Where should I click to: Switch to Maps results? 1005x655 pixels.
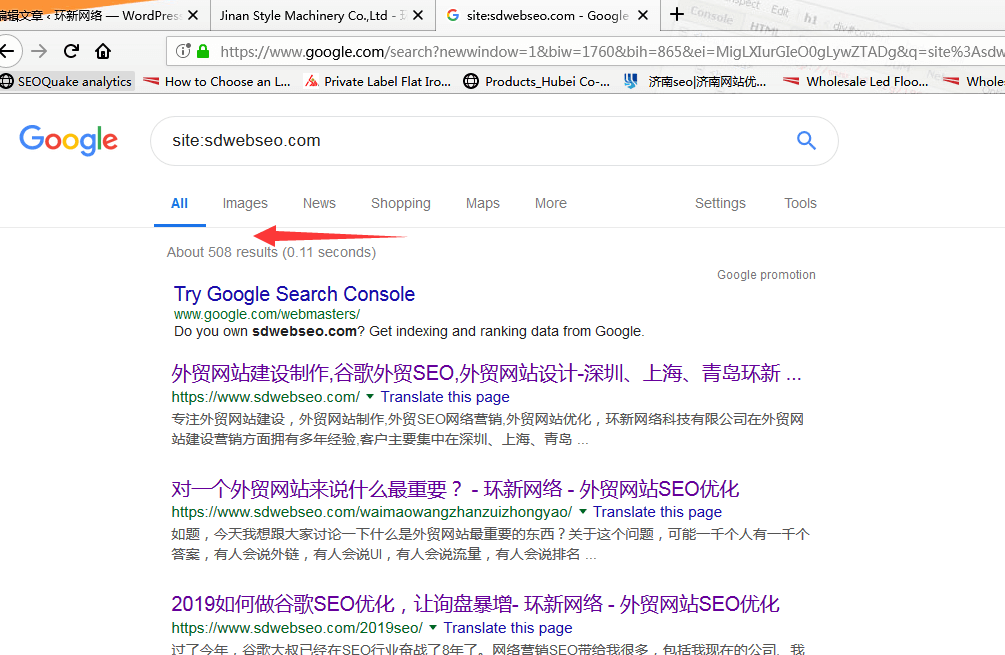tap(483, 203)
